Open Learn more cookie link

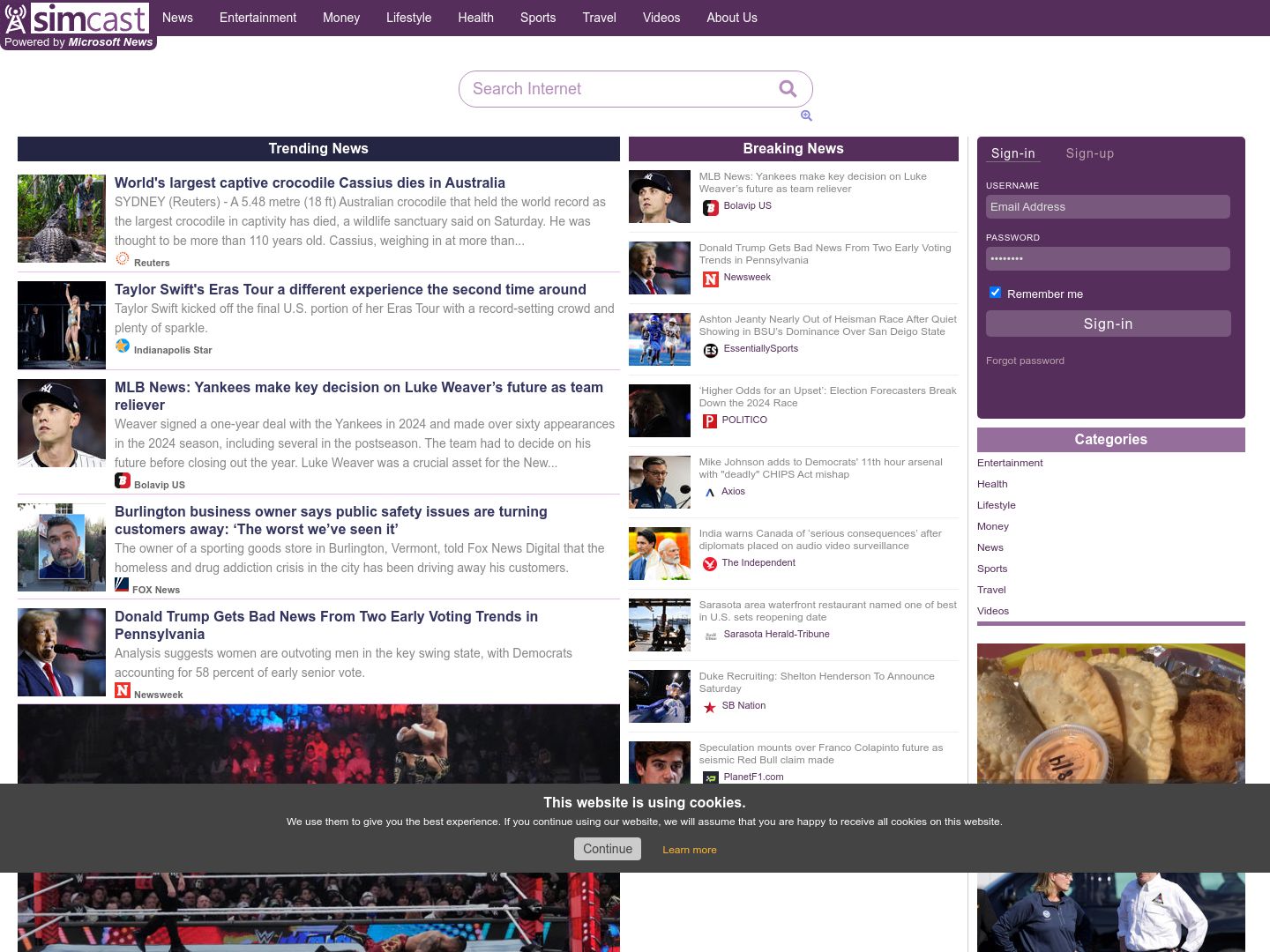click(x=690, y=850)
